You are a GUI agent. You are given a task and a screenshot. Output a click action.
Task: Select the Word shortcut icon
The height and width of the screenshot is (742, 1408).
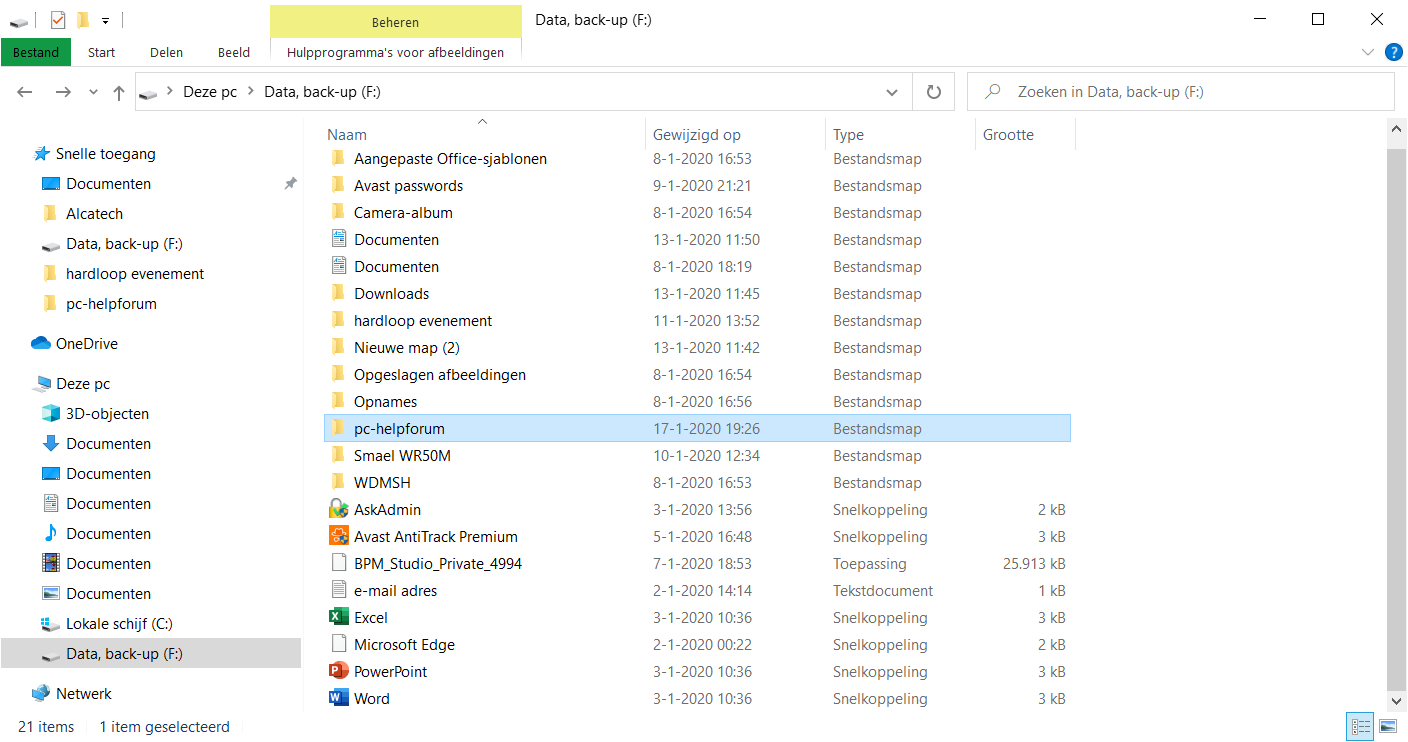click(339, 699)
